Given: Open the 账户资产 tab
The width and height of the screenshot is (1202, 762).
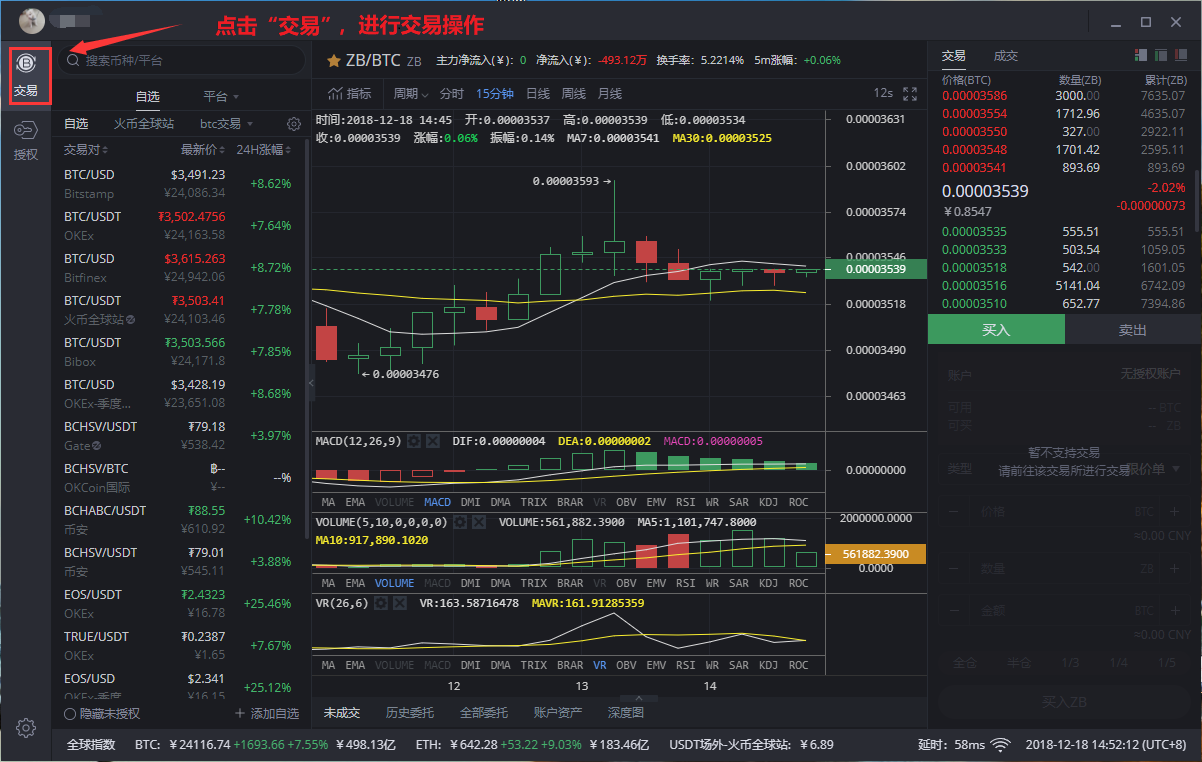Looking at the screenshot, I should point(558,713).
